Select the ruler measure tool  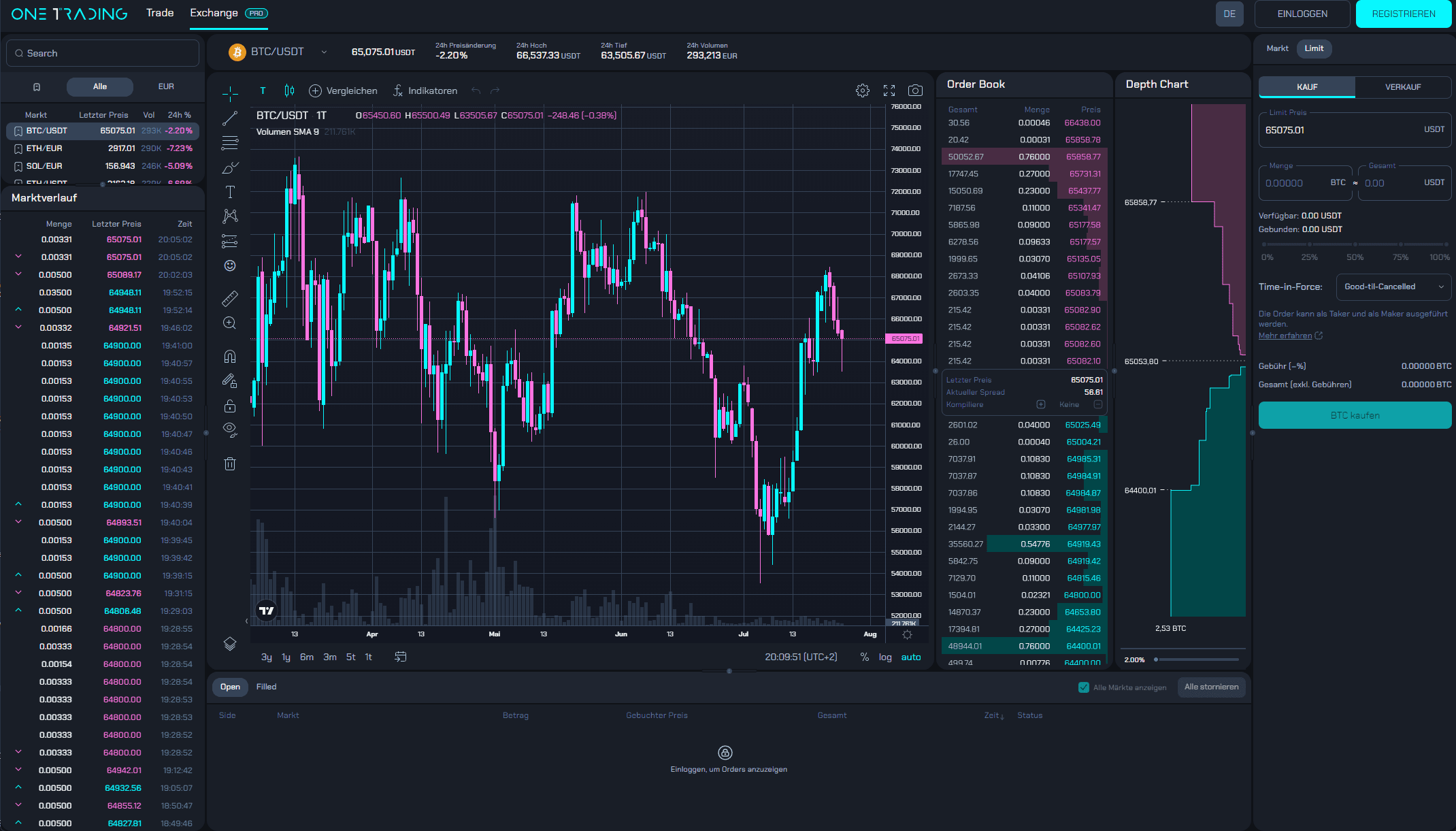tap(230, 298)
